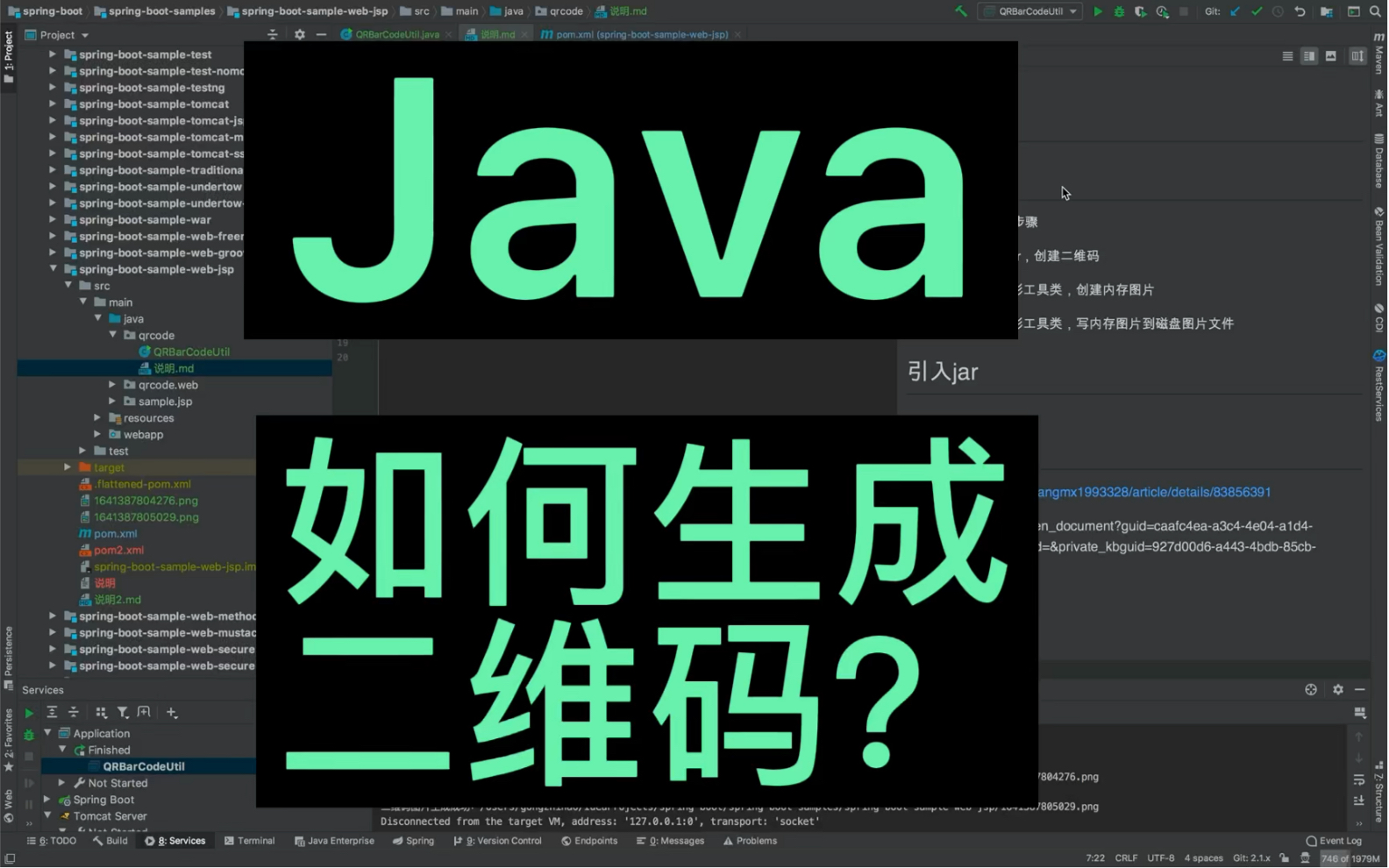Build project with the hammer icon

point(961,11)
